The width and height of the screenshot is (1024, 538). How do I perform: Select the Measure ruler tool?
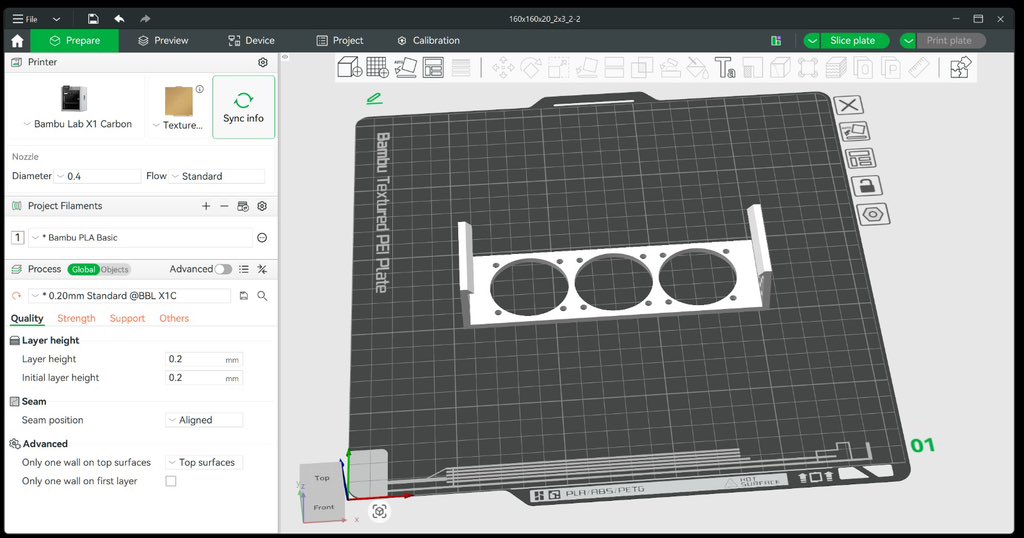(x=919, y=67)
